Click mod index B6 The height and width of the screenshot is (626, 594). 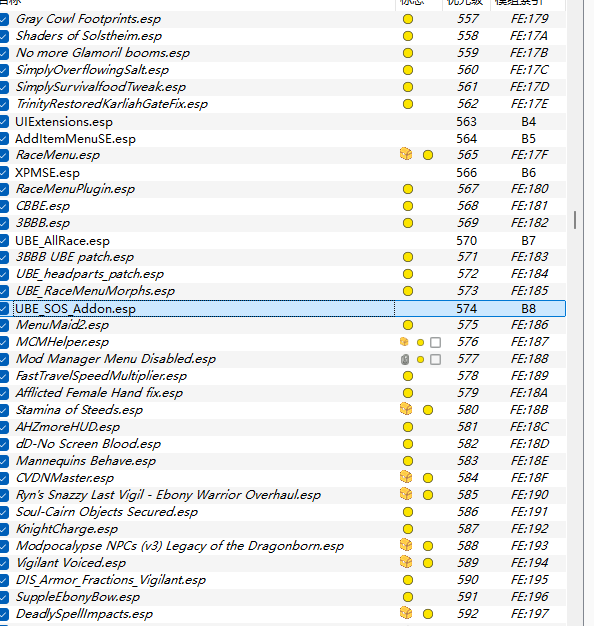click(x=529, y=172)
